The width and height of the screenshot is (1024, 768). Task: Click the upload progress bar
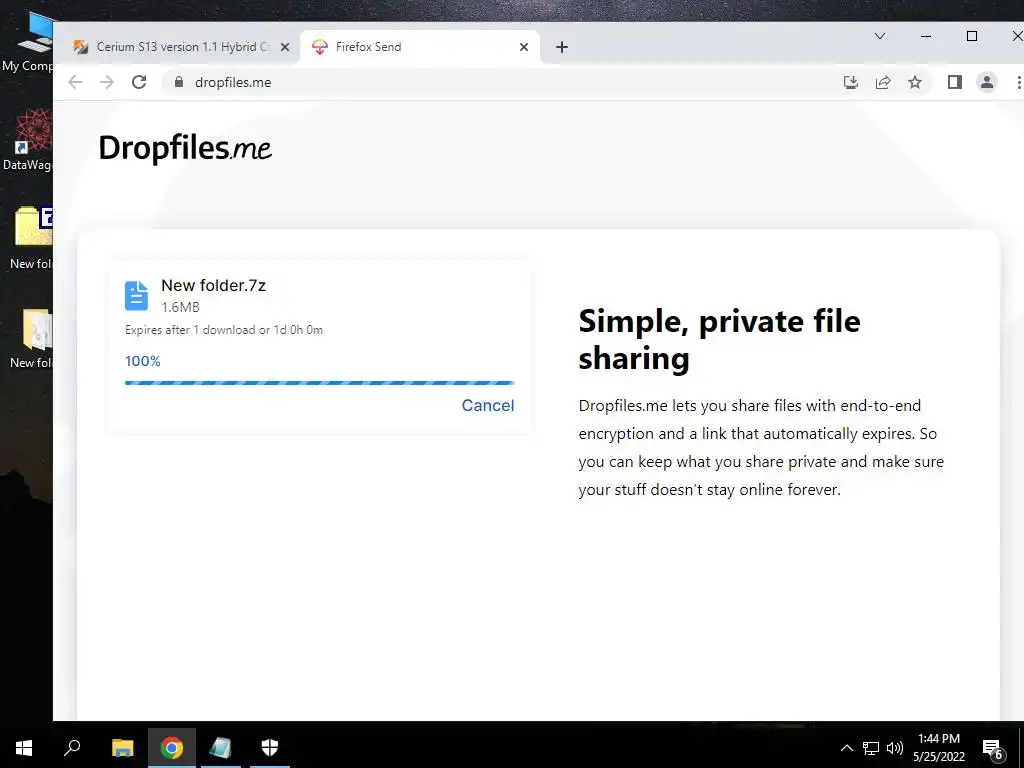[319, 383]
